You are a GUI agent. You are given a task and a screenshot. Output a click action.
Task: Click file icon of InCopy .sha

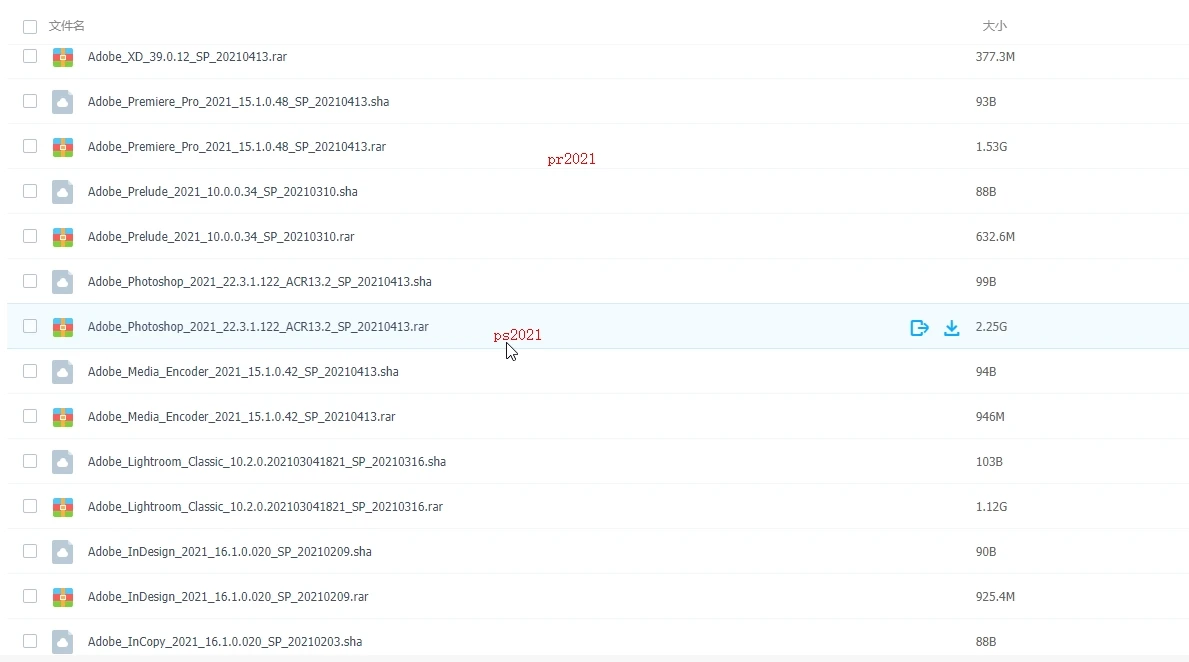point(63,642)
